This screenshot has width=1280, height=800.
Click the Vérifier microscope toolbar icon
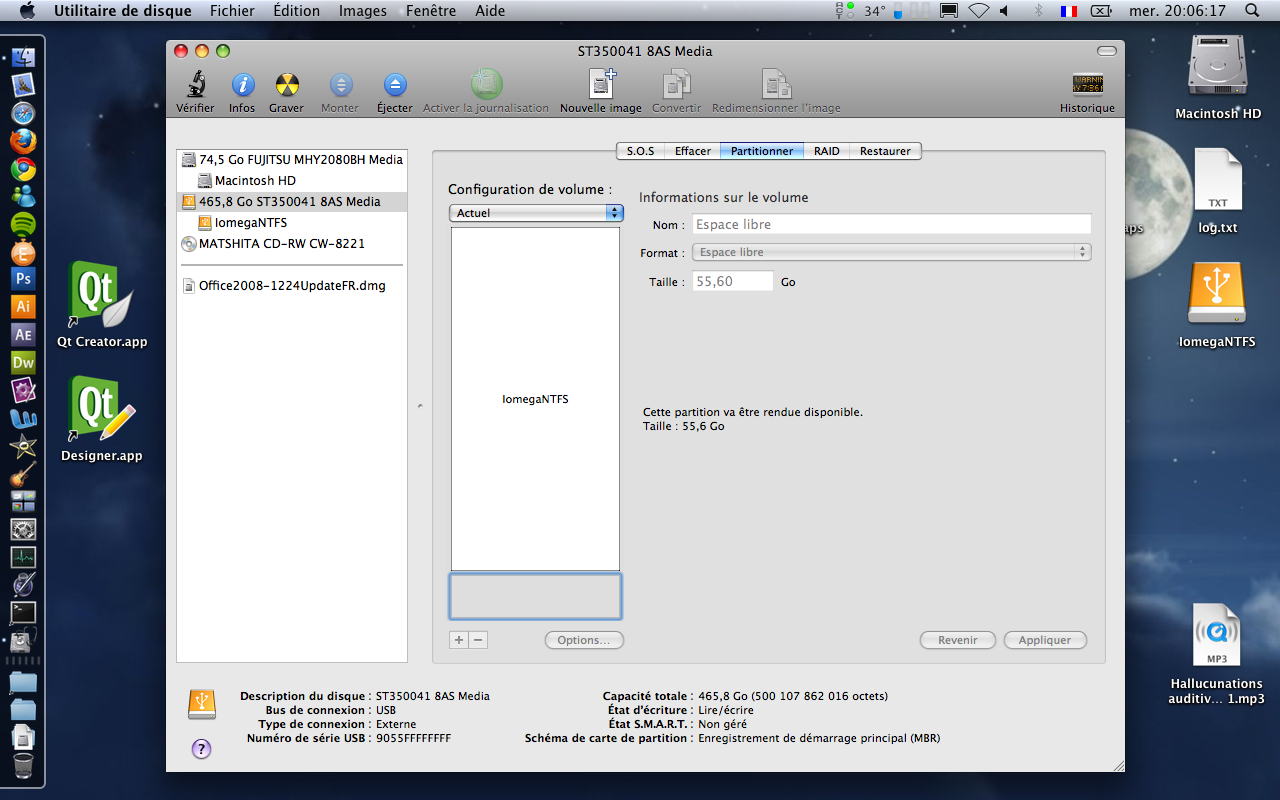(195, 85)
